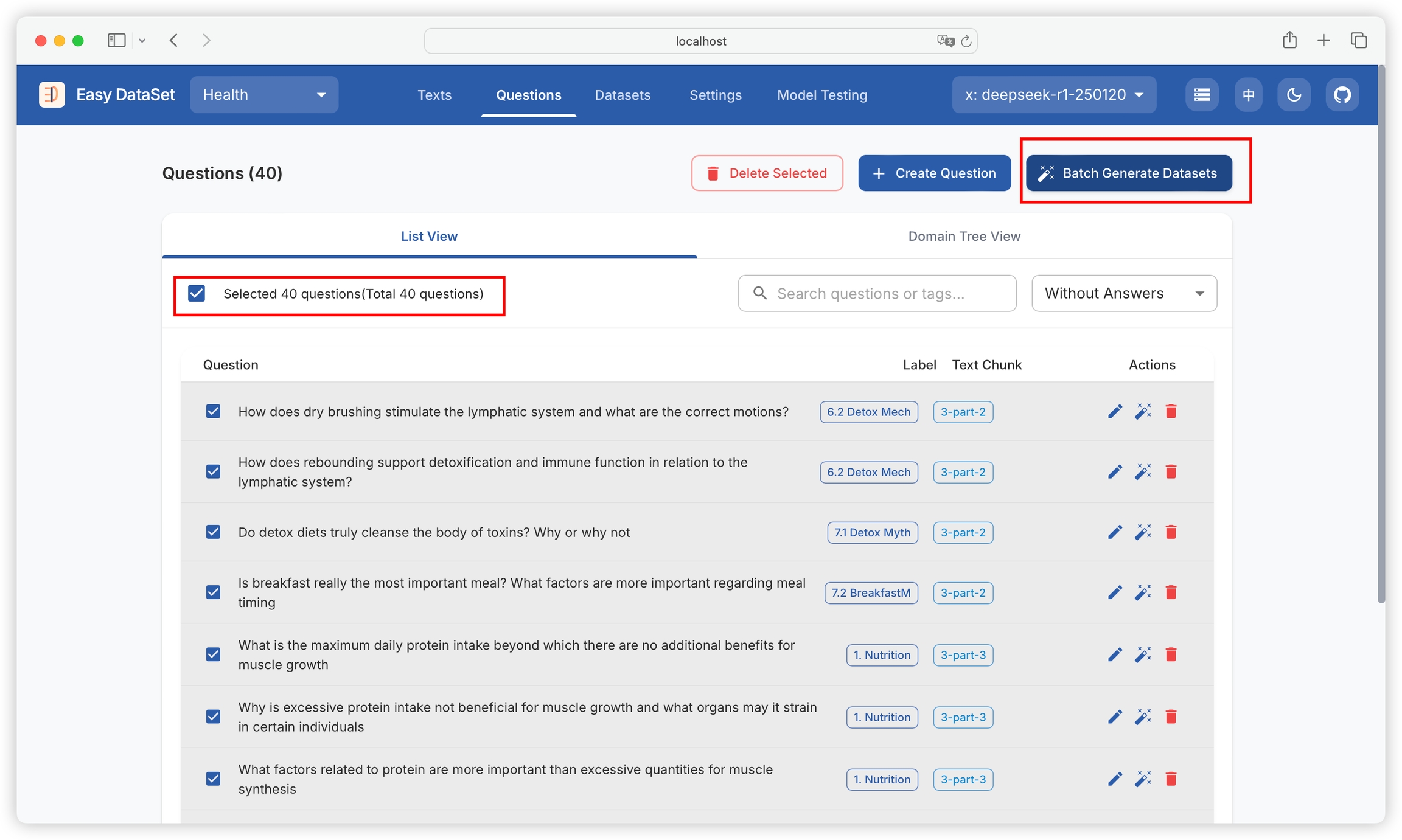Expand the deepseek-r1-250120 model selector
This screenshot has height=840, width=1402.
point(1053,95)
